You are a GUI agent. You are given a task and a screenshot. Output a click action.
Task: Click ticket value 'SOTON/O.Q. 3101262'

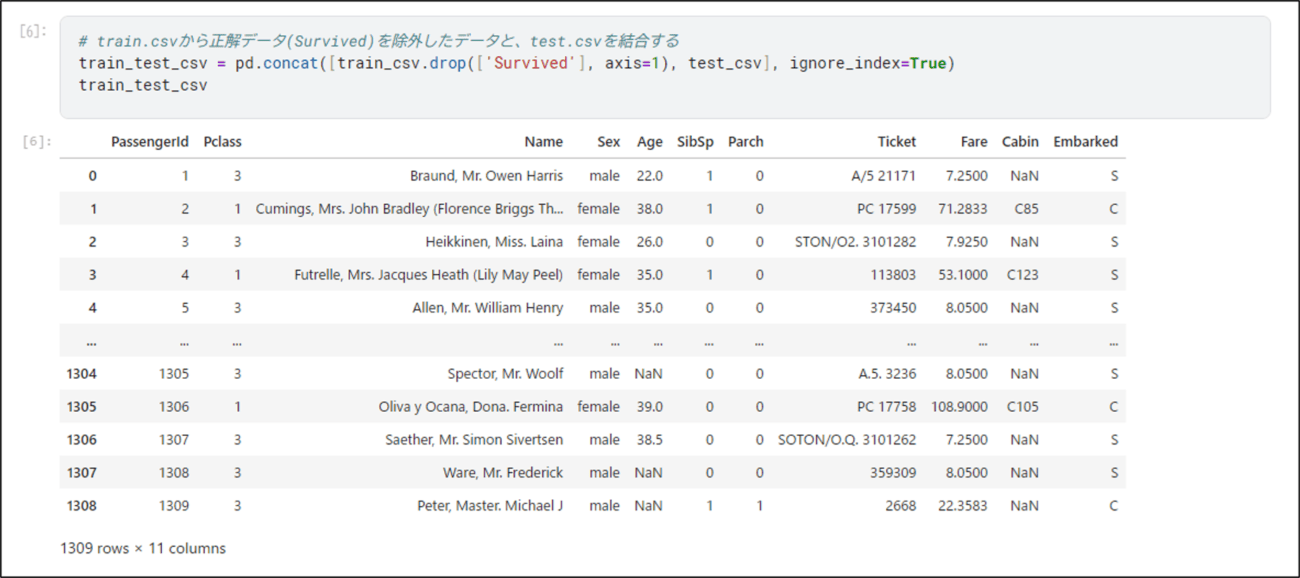click(x=847, y=440)
